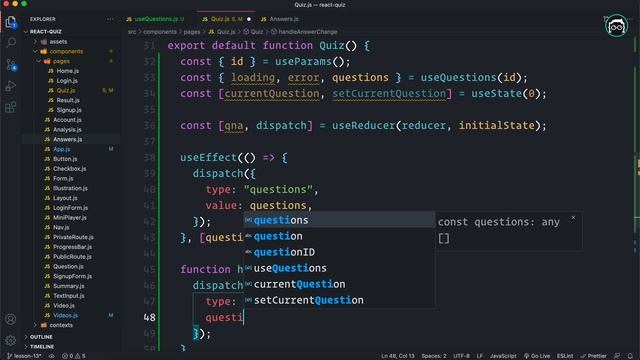Open the Search view in activity bar
The height and width of the screenshot is (360, 640).
pos(11,42)
